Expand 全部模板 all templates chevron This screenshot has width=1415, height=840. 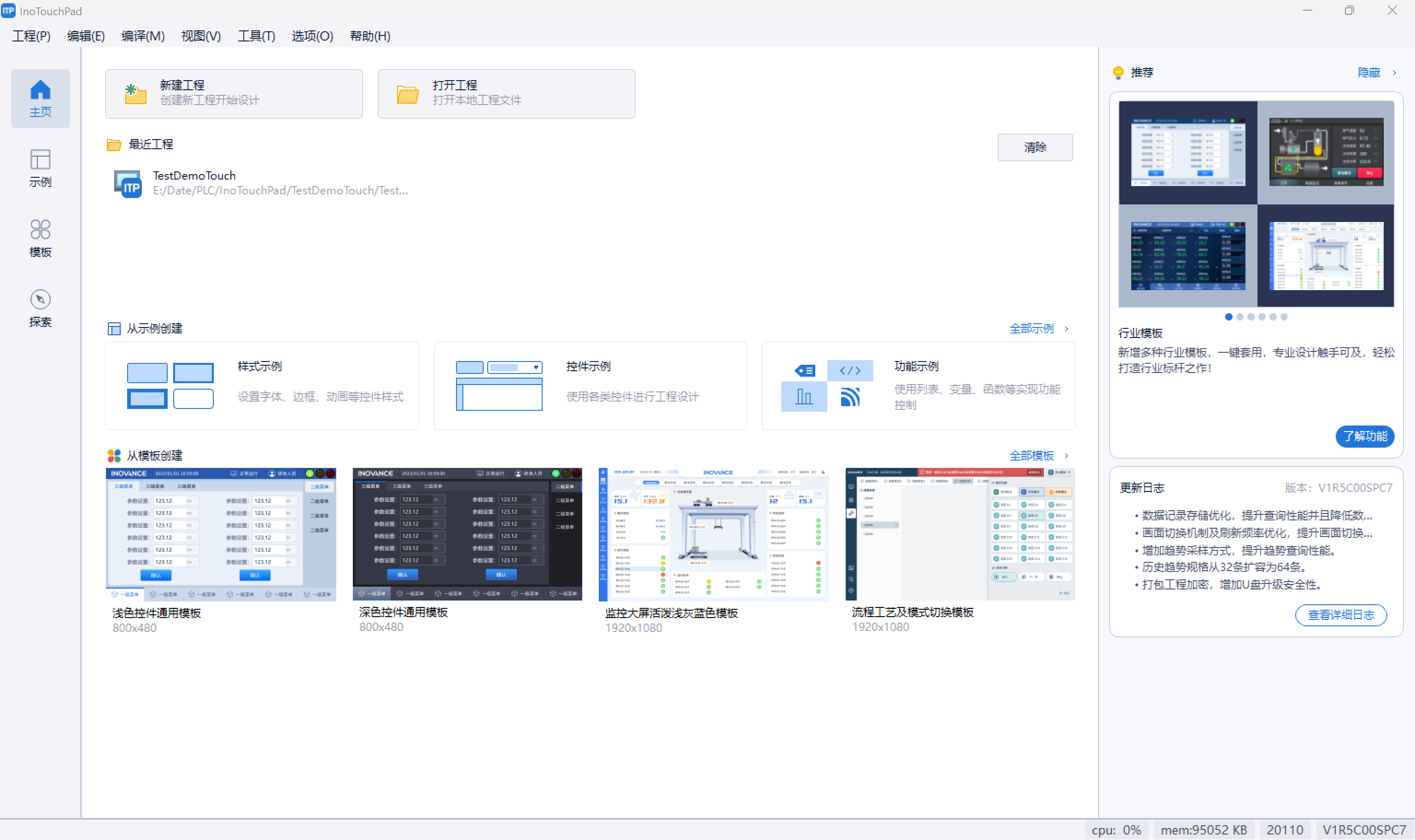(1066, 455)
